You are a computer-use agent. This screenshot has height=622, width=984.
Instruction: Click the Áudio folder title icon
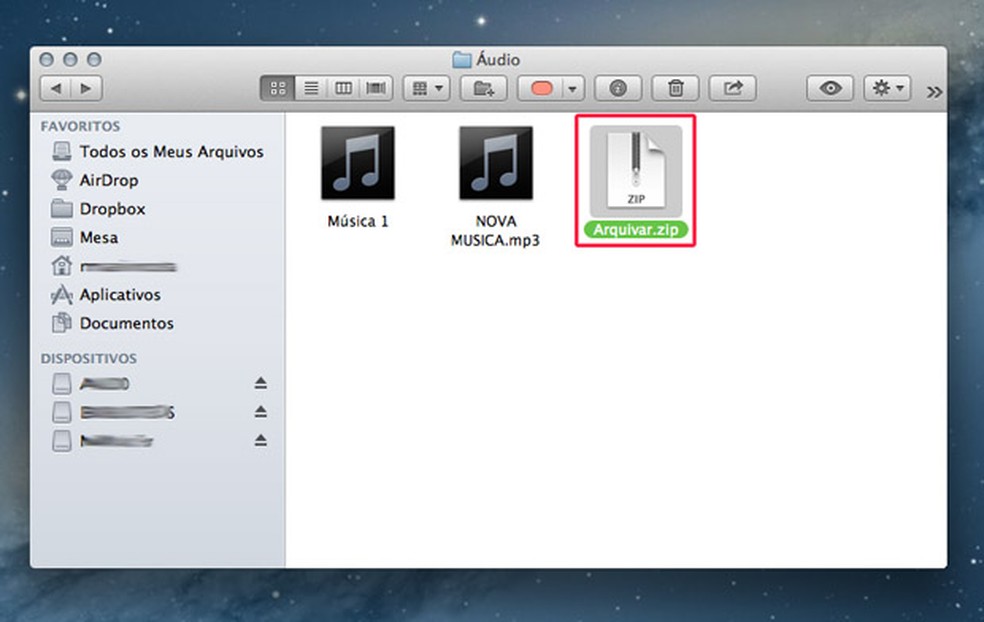click(x=462, y=60)
